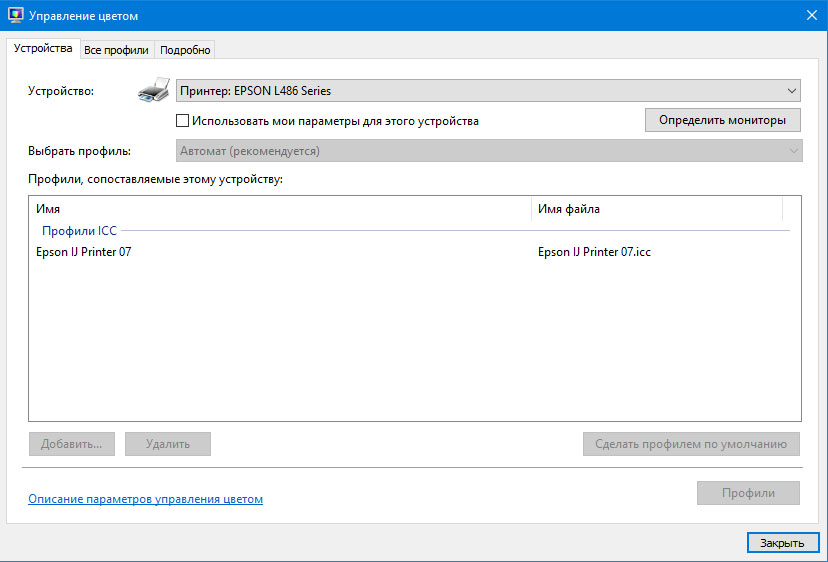The height and width of the screenshot is (562, 828).
Task: Sort by the "Имя" column header
Action: click(280, 209)
